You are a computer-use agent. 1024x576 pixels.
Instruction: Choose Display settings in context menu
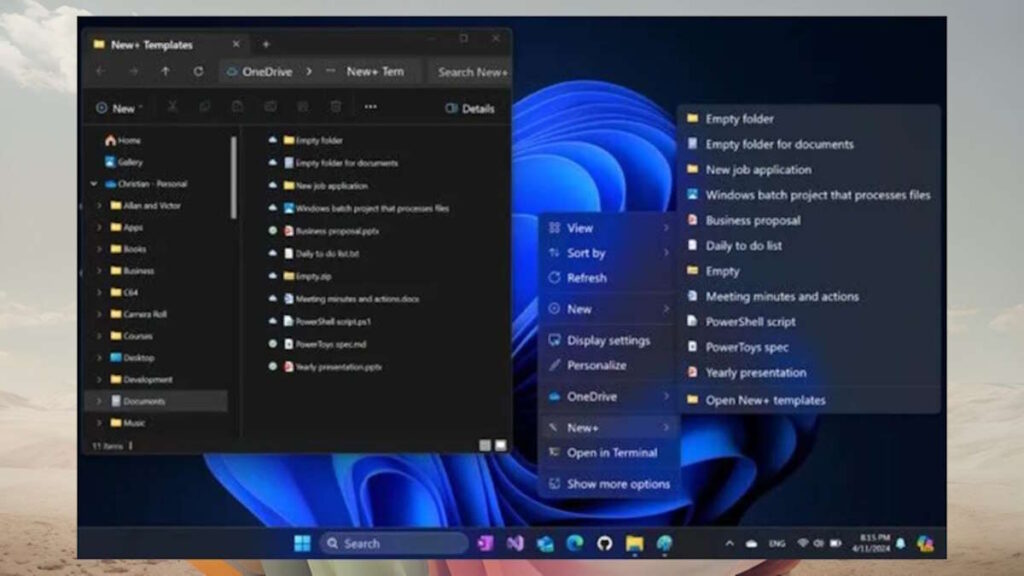(609, 340)
